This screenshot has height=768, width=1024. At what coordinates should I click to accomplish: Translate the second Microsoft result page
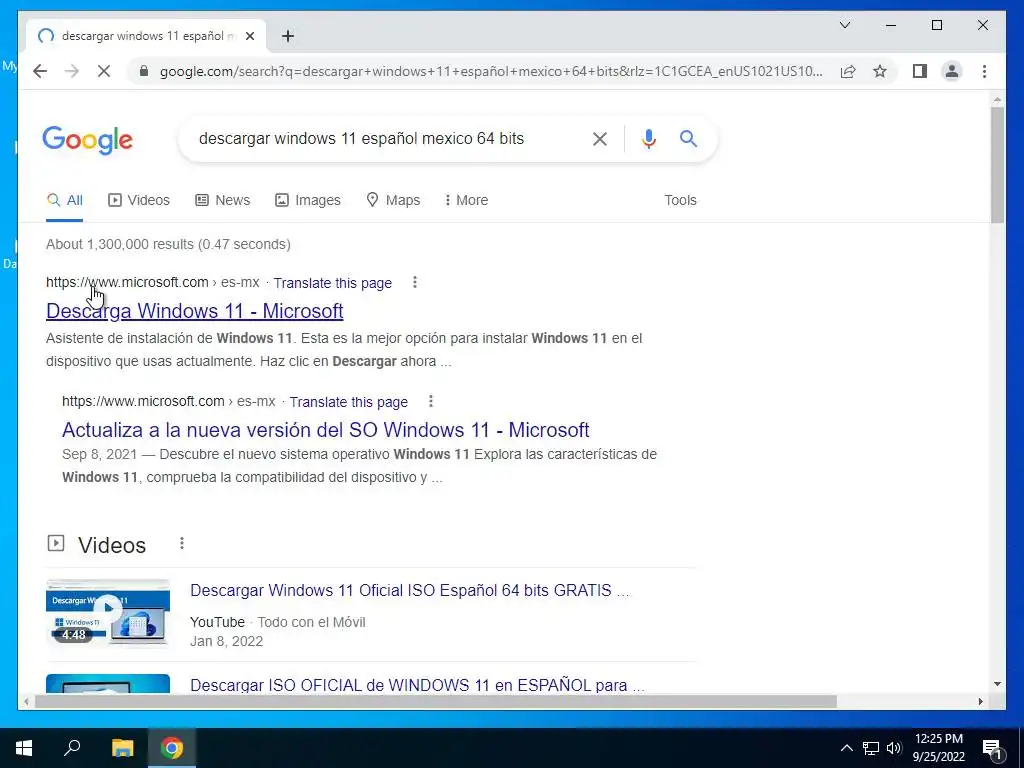click(349, 402)
